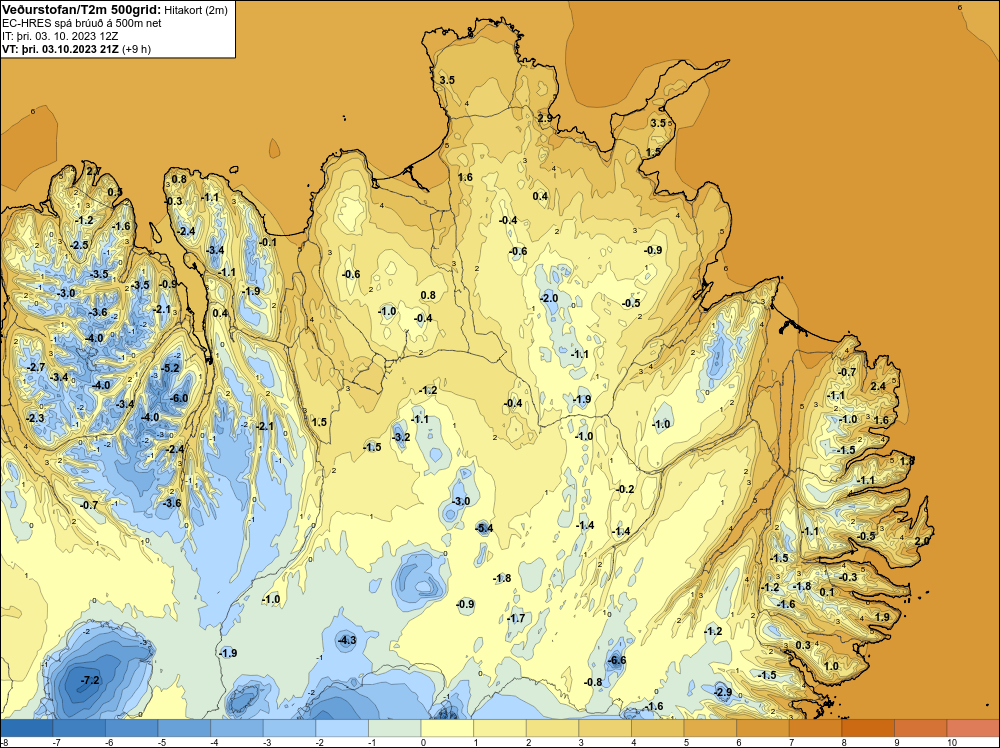Select the -0.8 temperature label
This screenshot has height=748, width=1000.
pos(593,682)
